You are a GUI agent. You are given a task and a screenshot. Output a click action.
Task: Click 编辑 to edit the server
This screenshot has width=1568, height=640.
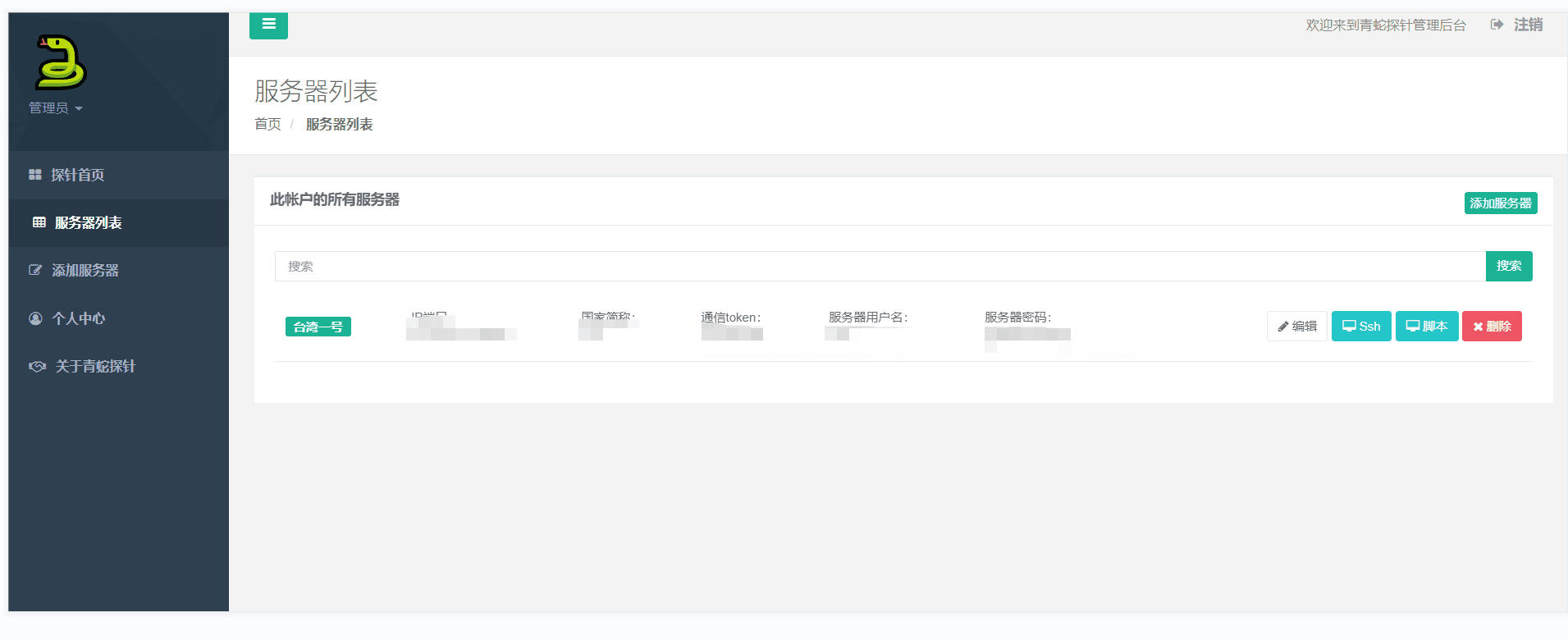[x=1296, y=327]
